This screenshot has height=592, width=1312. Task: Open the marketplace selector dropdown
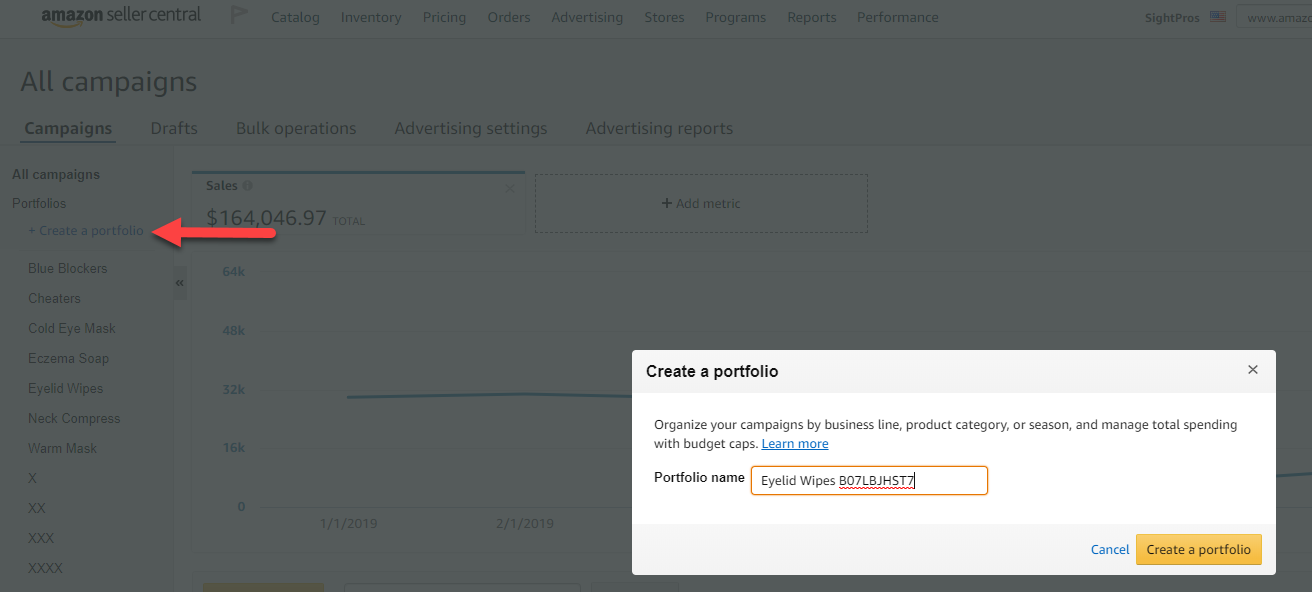[x=1274, y=17]
